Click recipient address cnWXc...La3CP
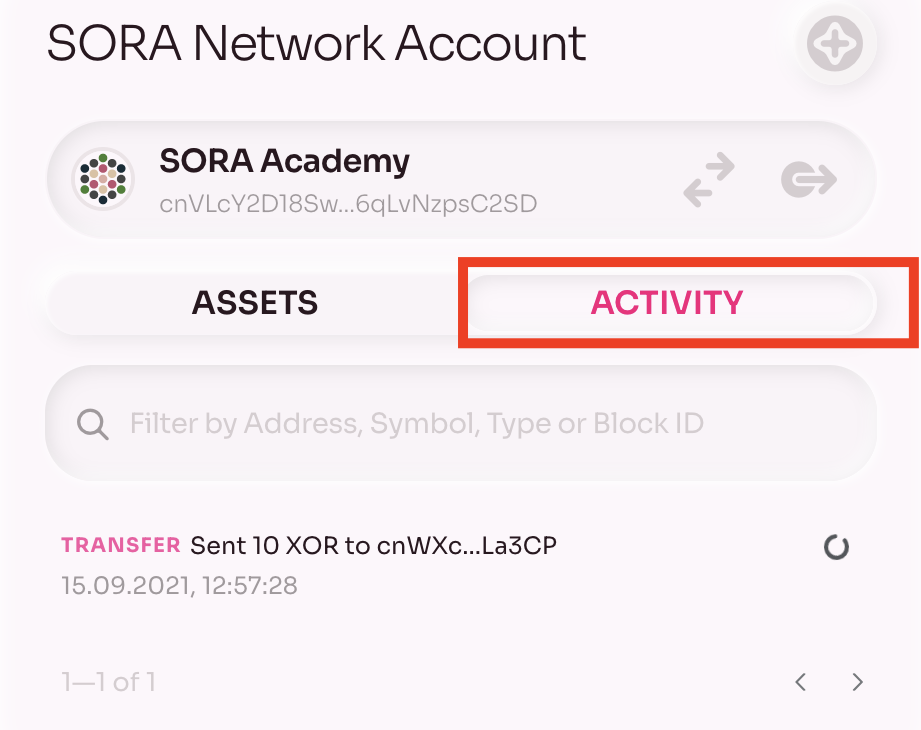Image resolution: width=921 pixels, height=730 pixels. point(466,546)
